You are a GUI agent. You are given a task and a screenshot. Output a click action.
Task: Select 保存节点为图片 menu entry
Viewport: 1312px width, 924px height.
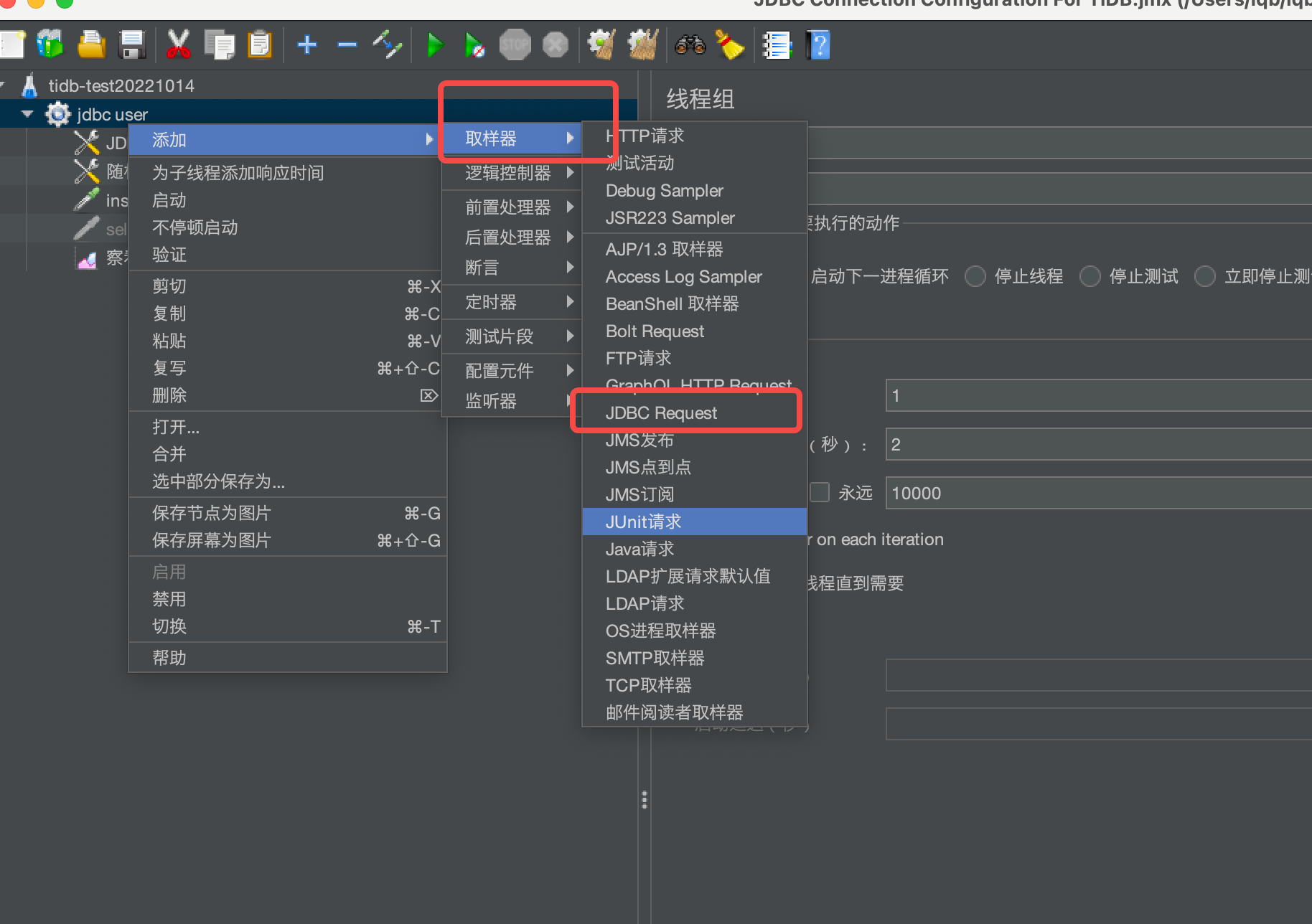(x=288, y=513)
